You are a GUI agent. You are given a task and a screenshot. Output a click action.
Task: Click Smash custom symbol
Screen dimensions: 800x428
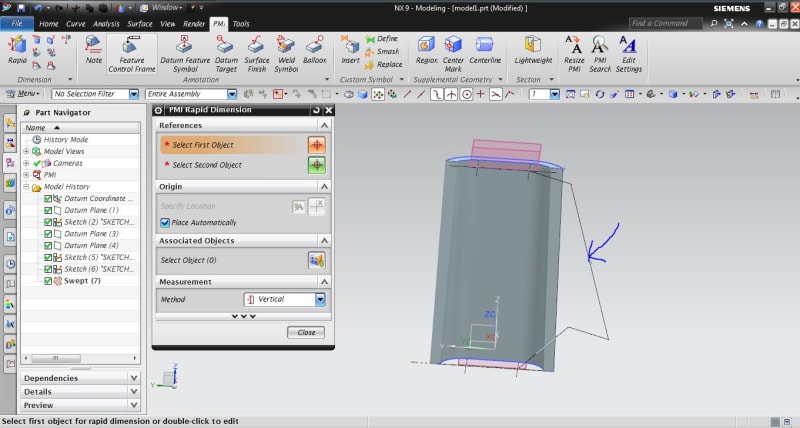(x=382, y=52)
